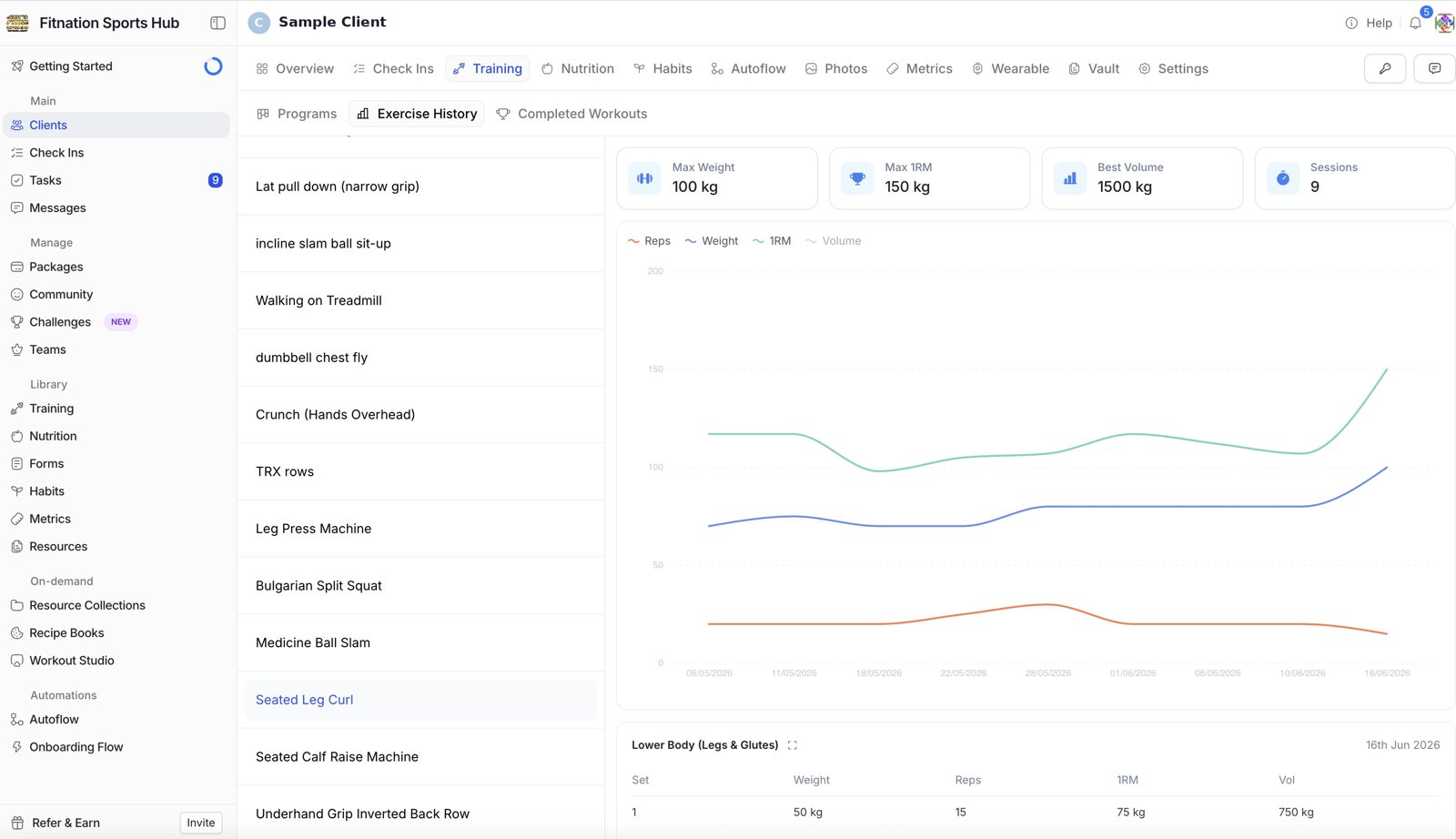Collapse the sidebar panel icon

[x=217, y=23]
